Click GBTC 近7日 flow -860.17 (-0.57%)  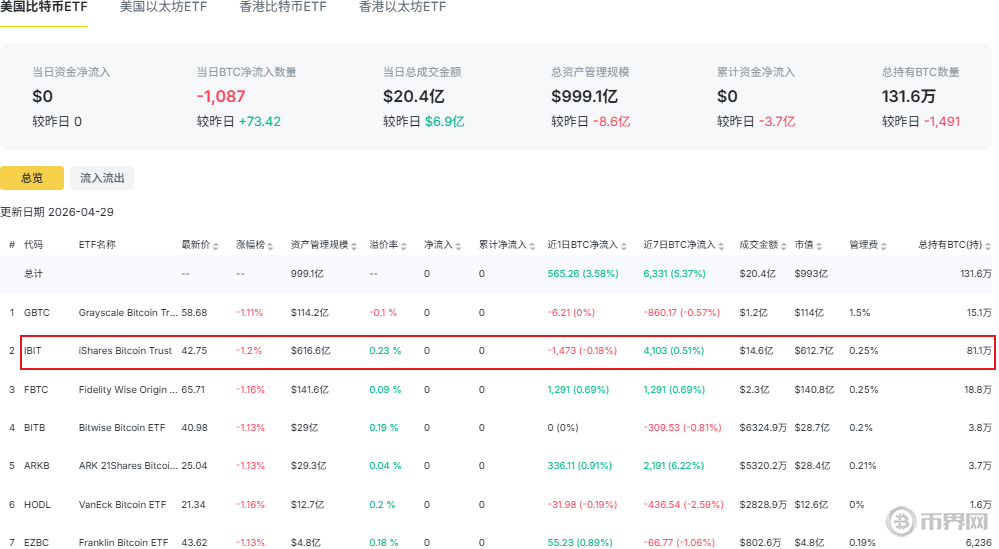(x=681, y=313)
